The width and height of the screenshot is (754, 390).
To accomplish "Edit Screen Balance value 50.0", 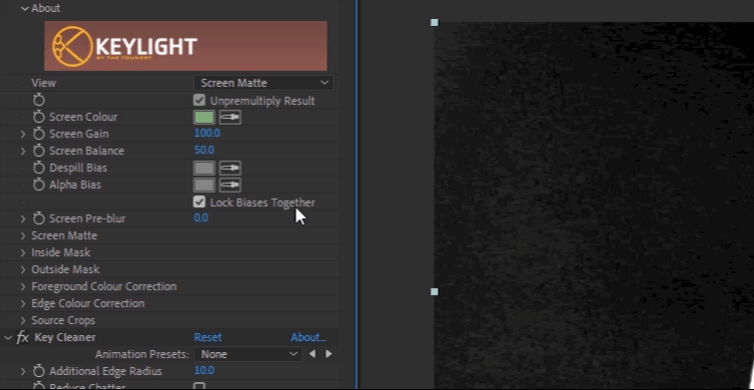I will [204, 150].
